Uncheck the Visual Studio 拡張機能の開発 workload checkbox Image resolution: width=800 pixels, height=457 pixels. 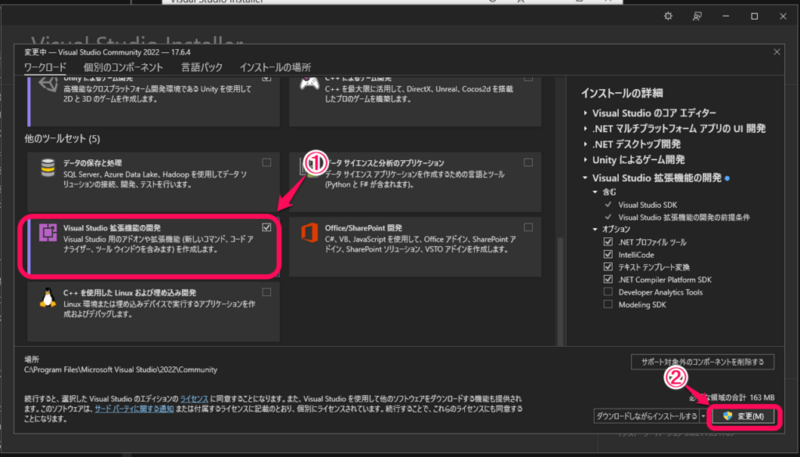point(266,227)
